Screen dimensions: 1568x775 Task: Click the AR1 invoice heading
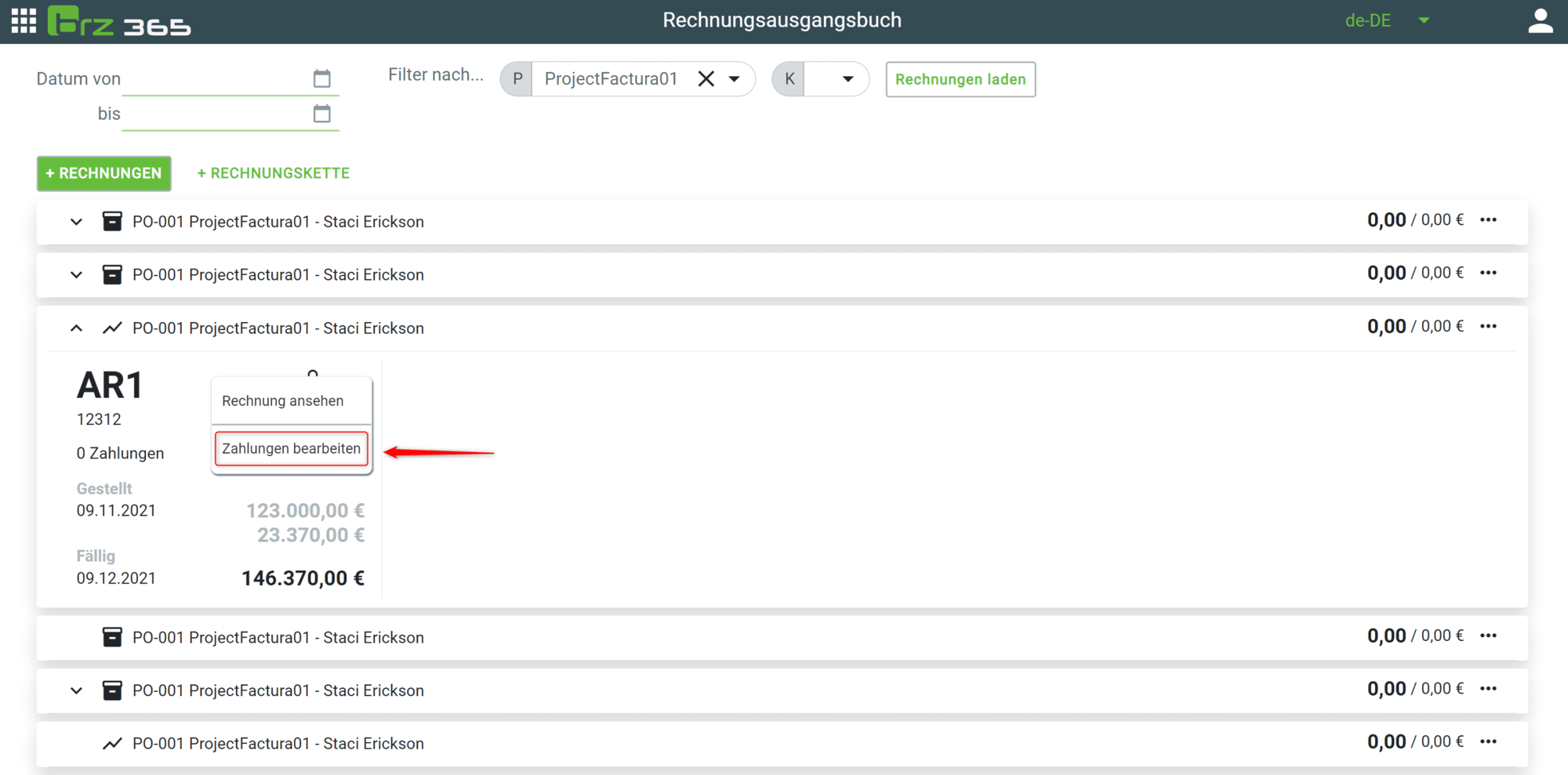coord(110,386)
